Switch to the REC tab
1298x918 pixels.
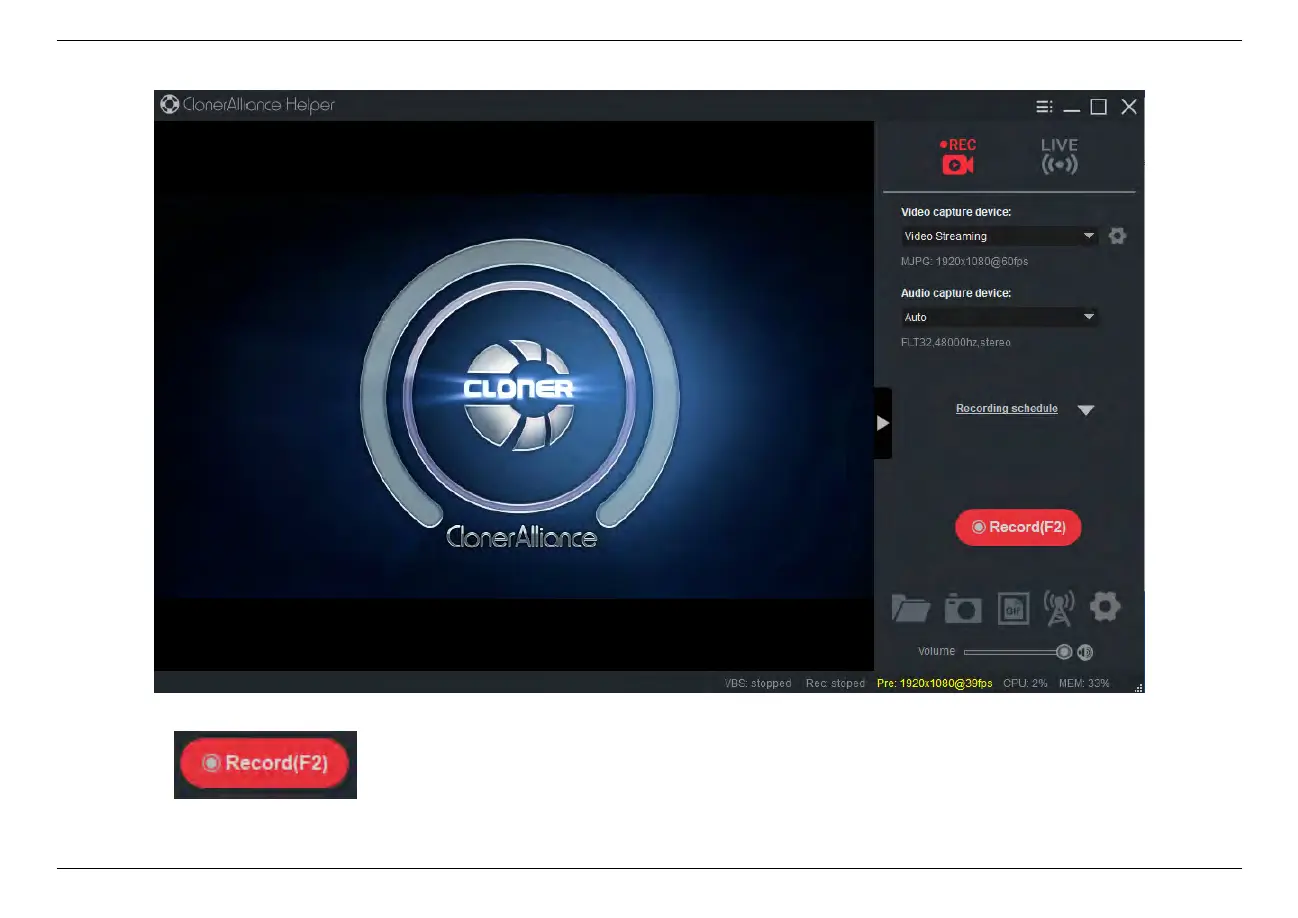(957, 157)
